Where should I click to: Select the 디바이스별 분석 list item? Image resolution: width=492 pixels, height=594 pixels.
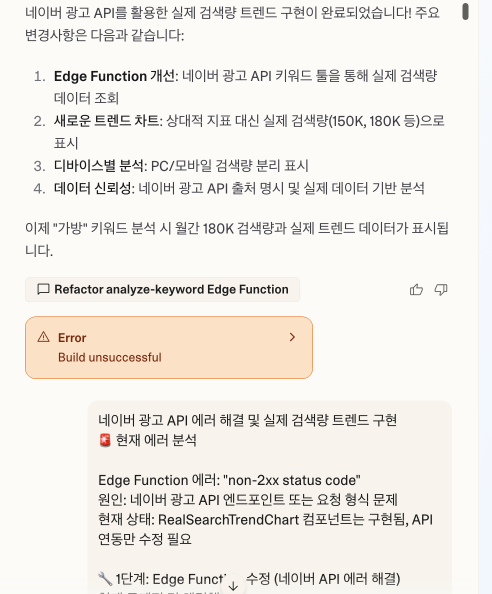[x=171, y=166]
